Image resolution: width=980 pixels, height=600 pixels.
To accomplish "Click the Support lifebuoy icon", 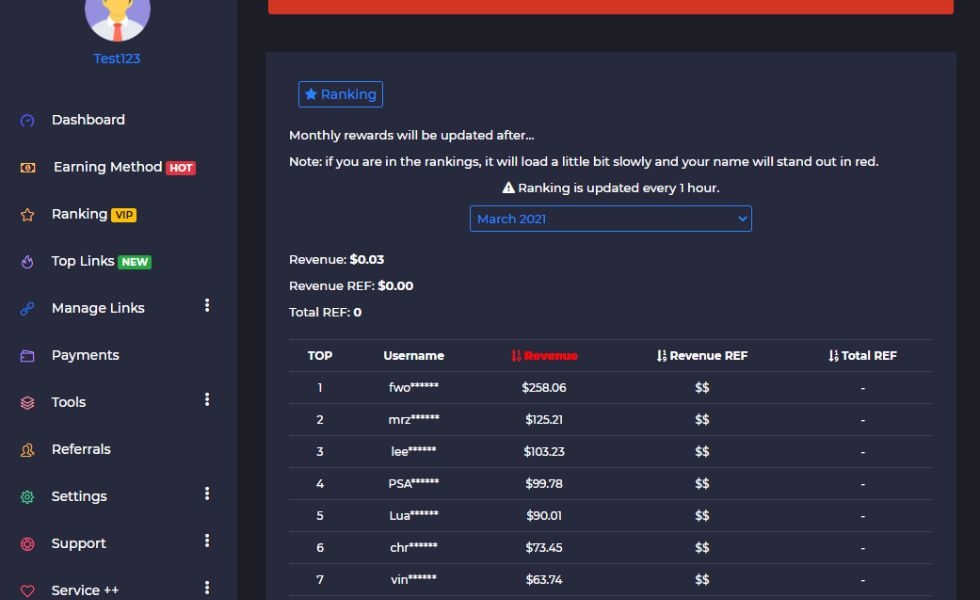I will click(x=28, y=544).
